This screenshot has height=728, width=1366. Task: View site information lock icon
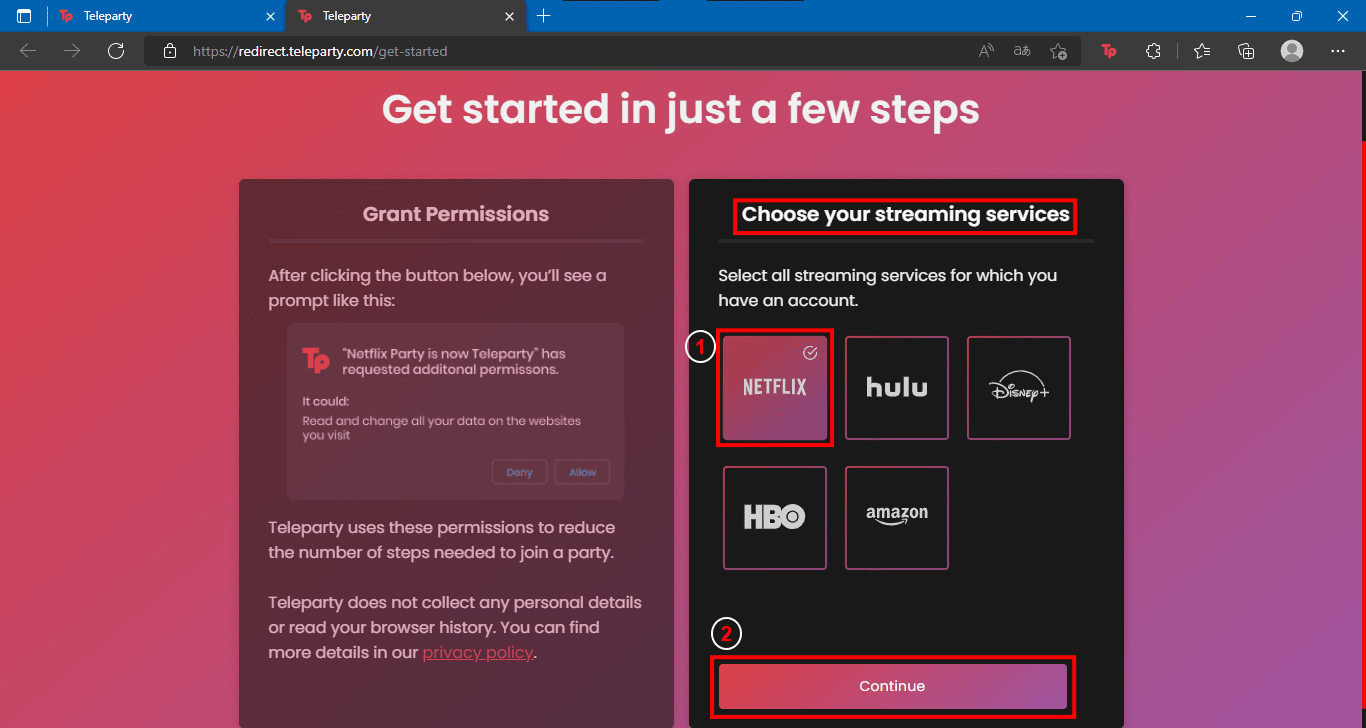tap(170, 51)
